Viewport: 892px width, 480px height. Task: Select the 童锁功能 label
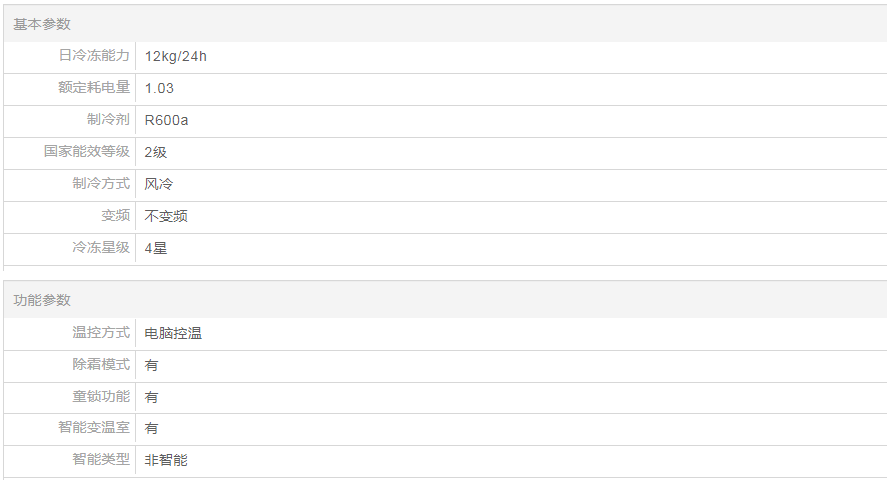click(x=101, y=397)
